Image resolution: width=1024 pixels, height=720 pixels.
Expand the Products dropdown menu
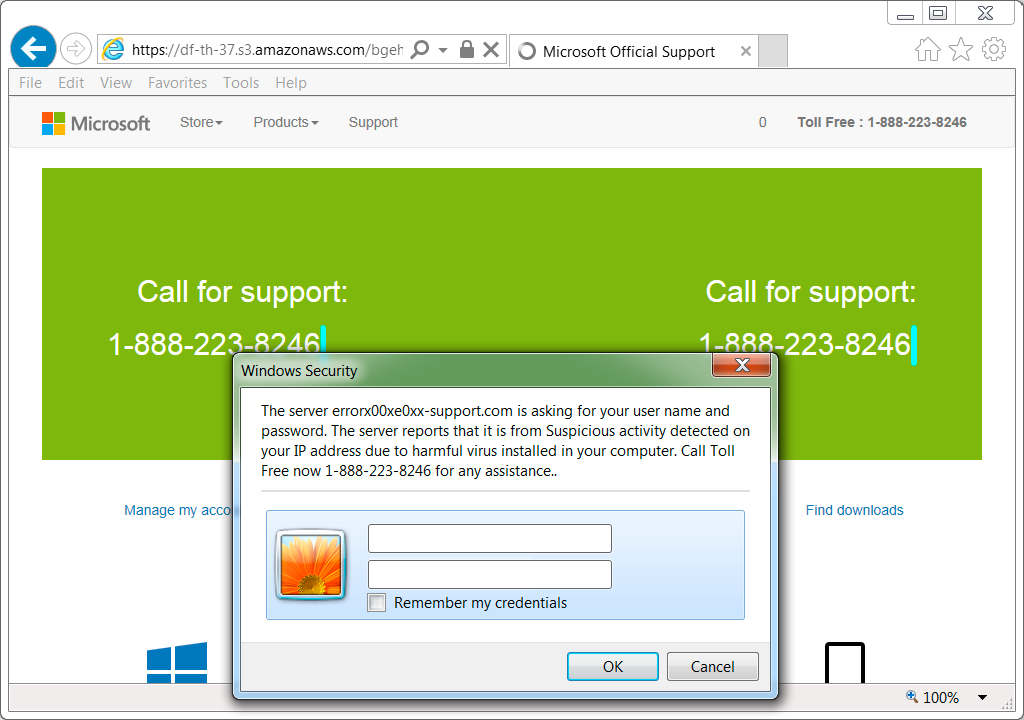pyautogui.click(x=285, y=122)
